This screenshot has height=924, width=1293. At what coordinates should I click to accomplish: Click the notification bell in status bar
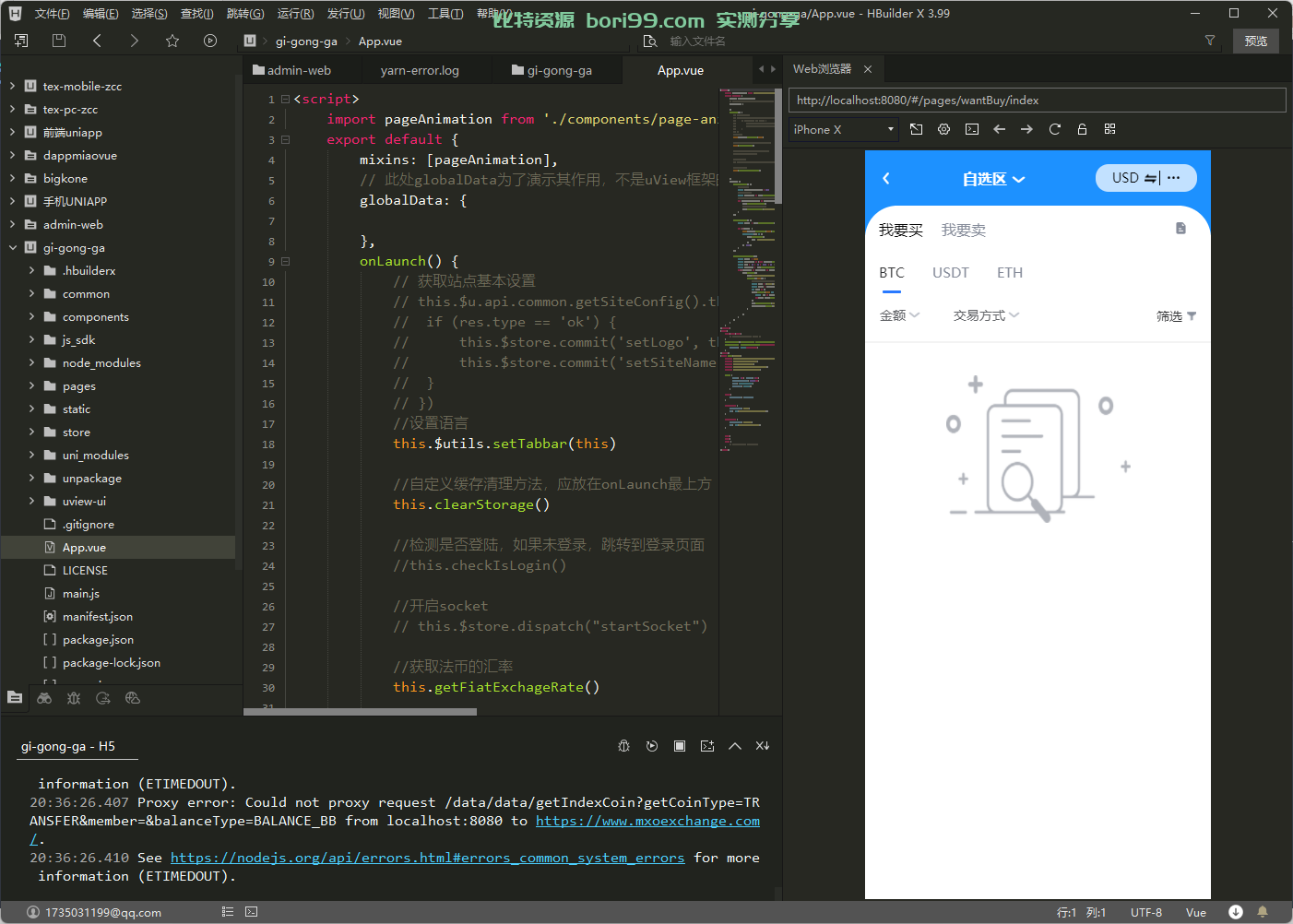[x=1263, y=911]
